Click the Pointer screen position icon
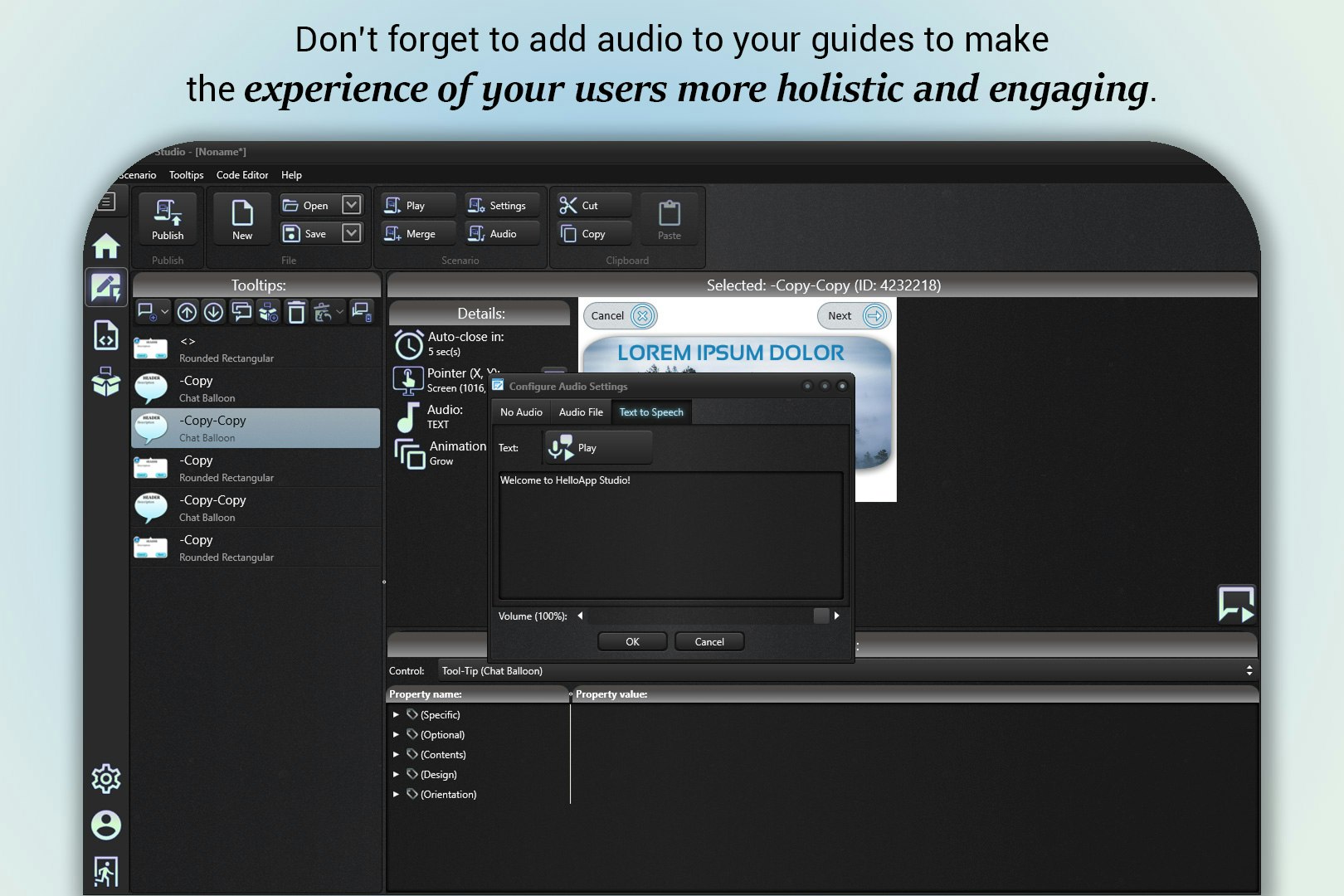The height and width of the screenshot is (896, 1344). 408,381
